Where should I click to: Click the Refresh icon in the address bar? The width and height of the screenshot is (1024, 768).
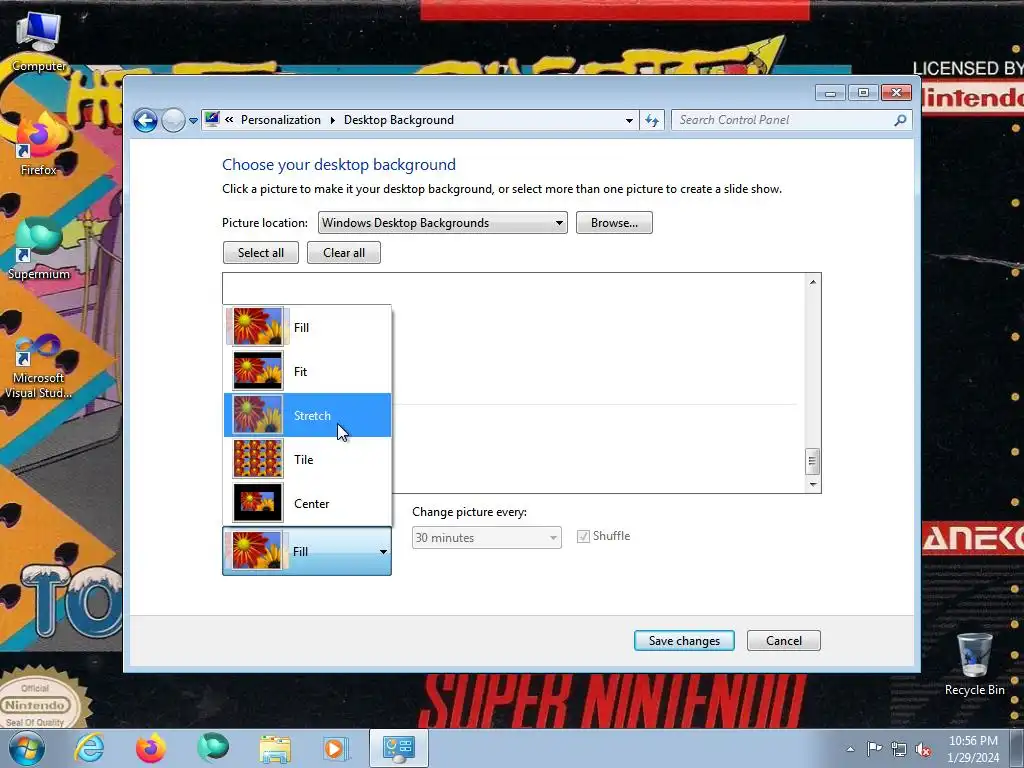click(x=652, y=120)
